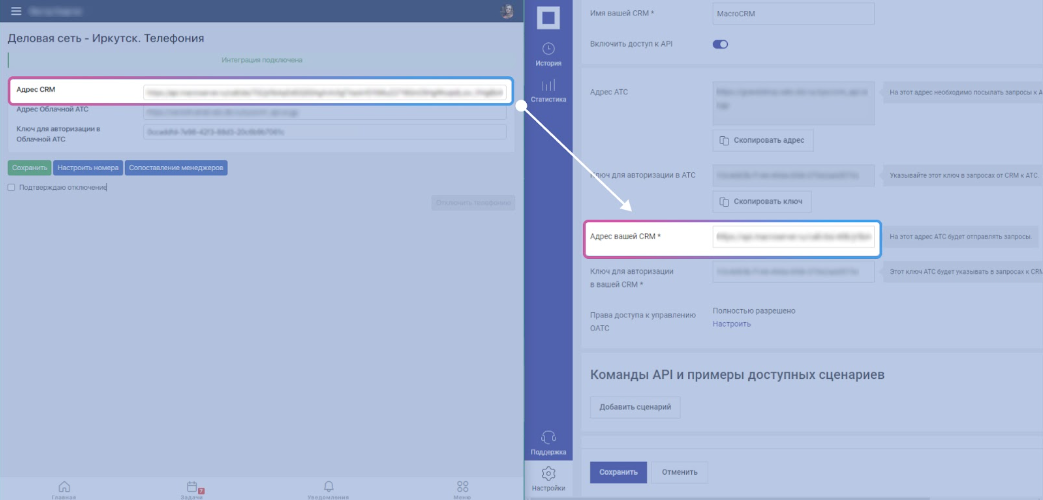This screenshot has width=1043, height=500.
Task: Open Сопоставление менеджеров
Action: coord(176,168)
